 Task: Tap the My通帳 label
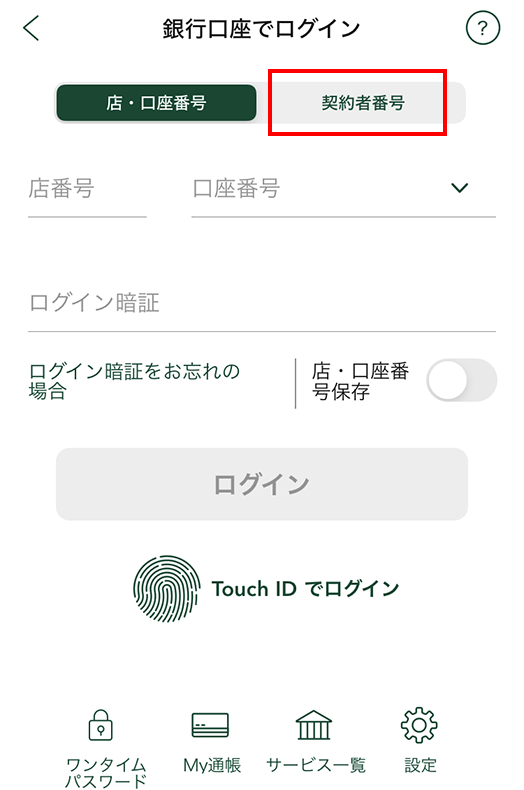[x=212, y=765]
